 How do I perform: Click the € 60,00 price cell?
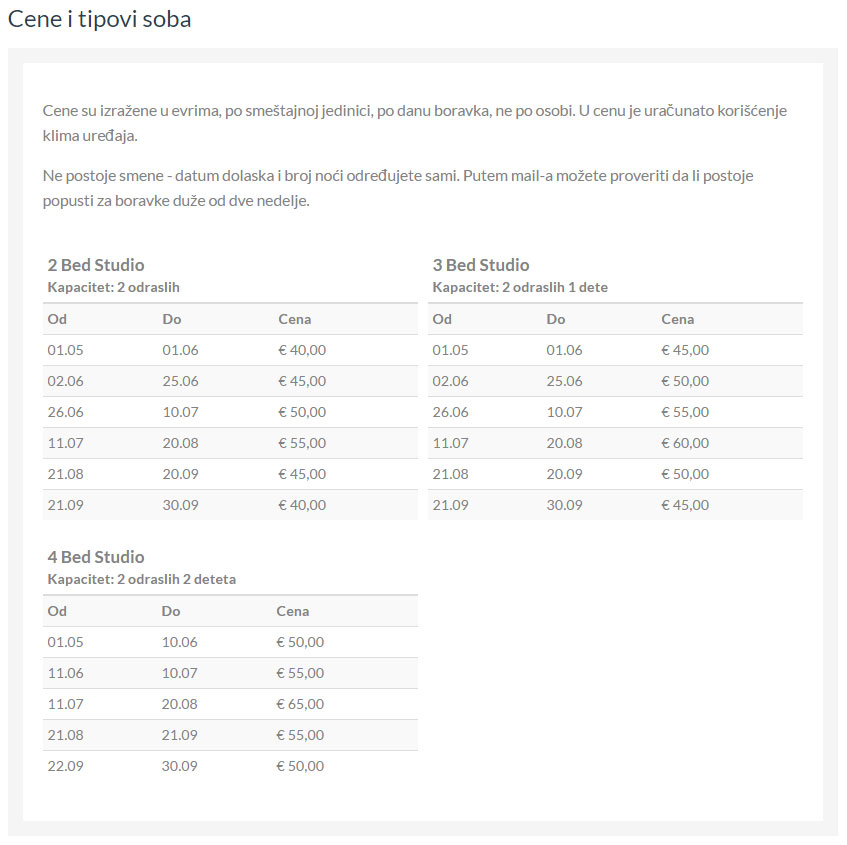pyautogui.click(x=685, y=443)
